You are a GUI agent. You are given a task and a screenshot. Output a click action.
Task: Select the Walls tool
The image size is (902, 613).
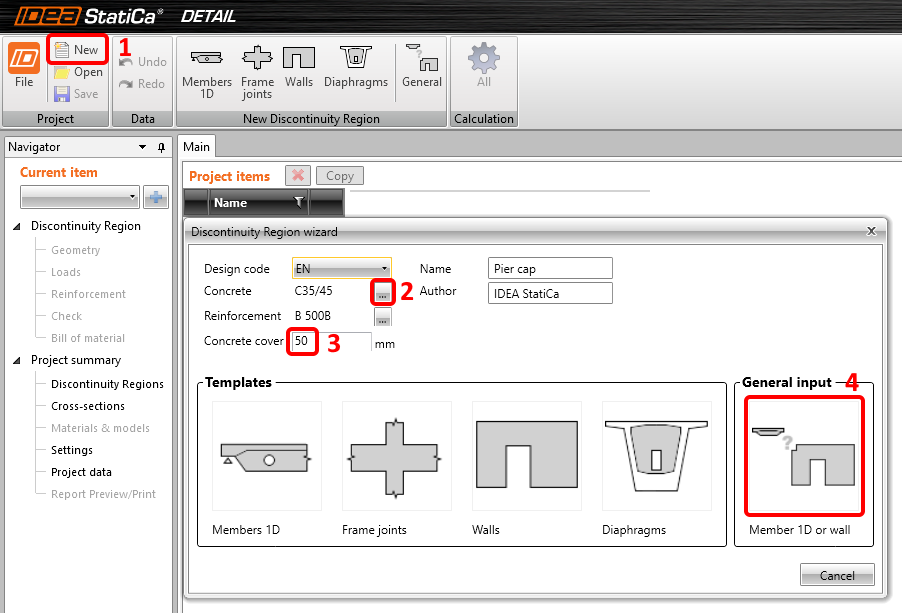point(299,68)
